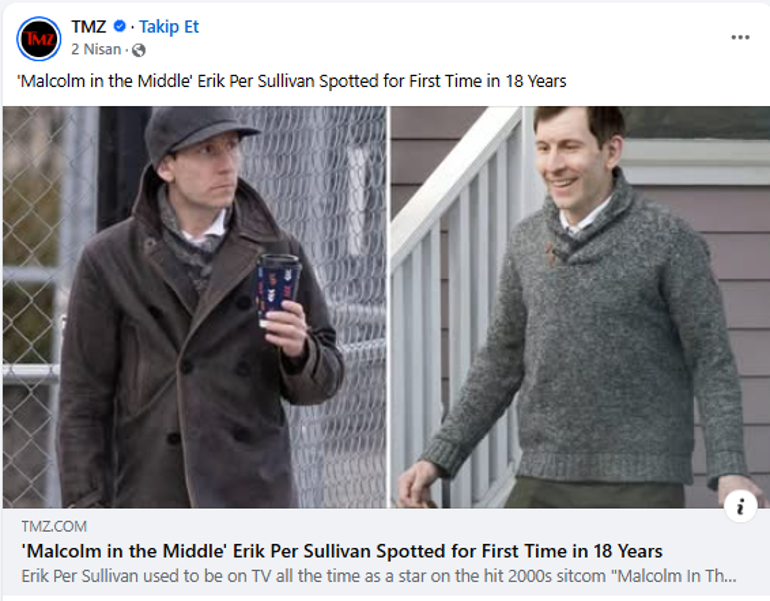
Task: Click the article description snippet text
Action: click(x=380, y=577)
